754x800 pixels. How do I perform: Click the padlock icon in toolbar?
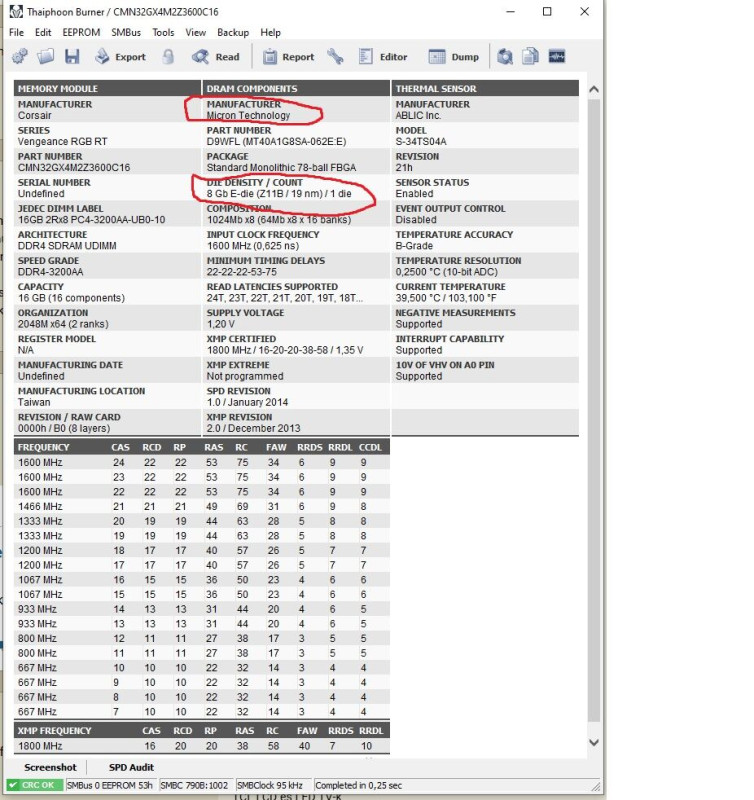pos(168,57)
